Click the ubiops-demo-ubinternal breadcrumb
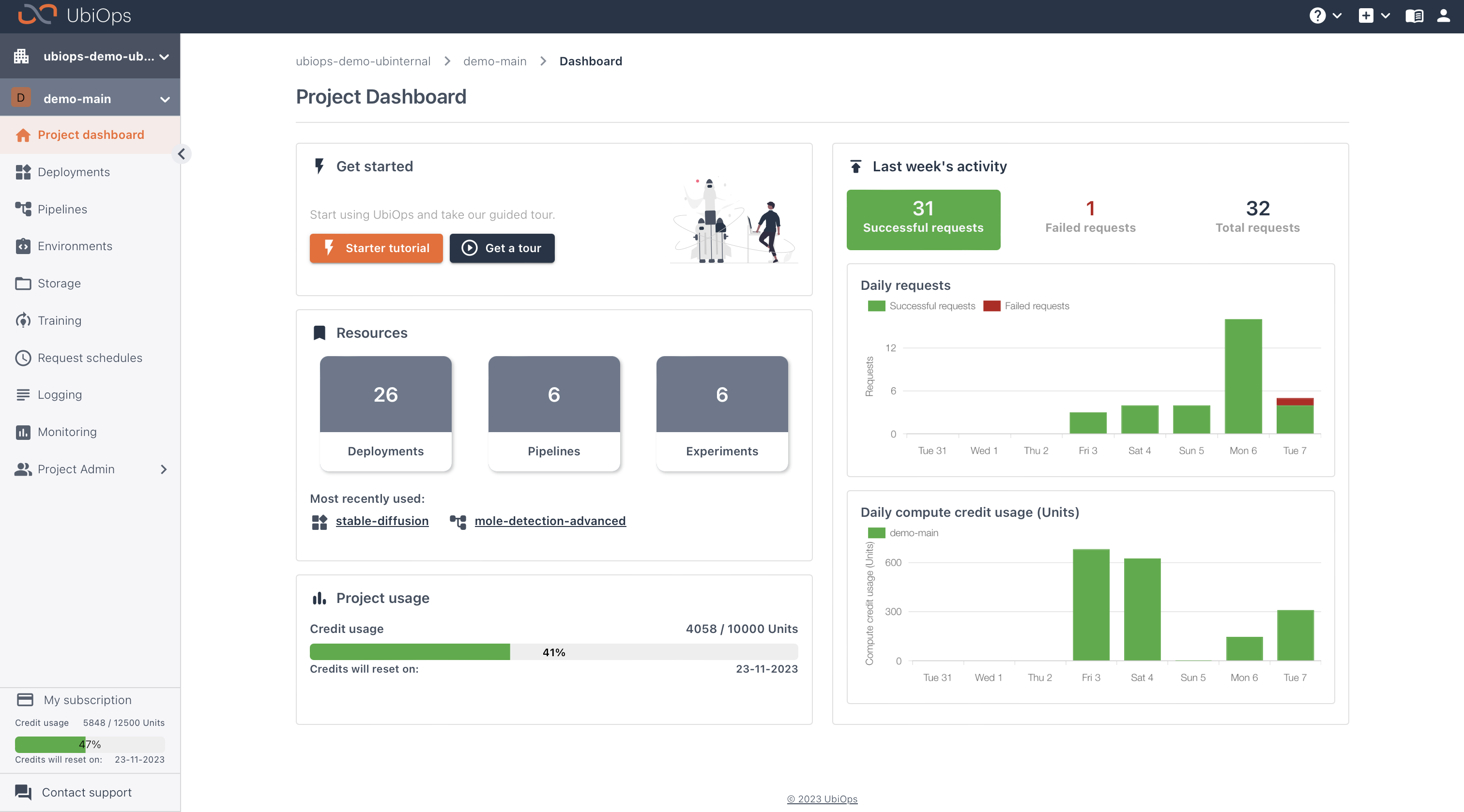 (363, 61)
